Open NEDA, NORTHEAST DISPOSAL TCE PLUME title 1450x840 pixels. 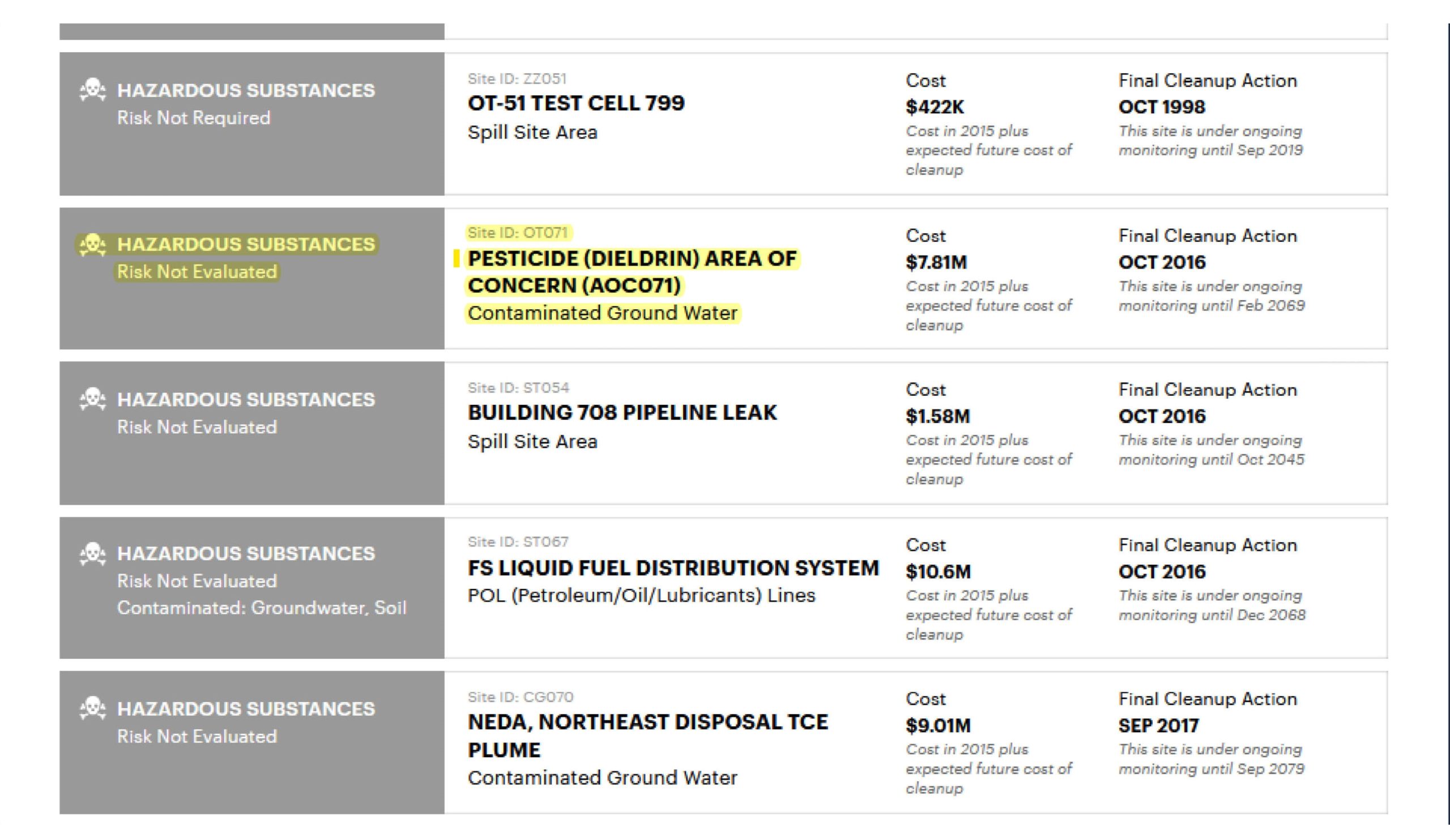[647, 723]
